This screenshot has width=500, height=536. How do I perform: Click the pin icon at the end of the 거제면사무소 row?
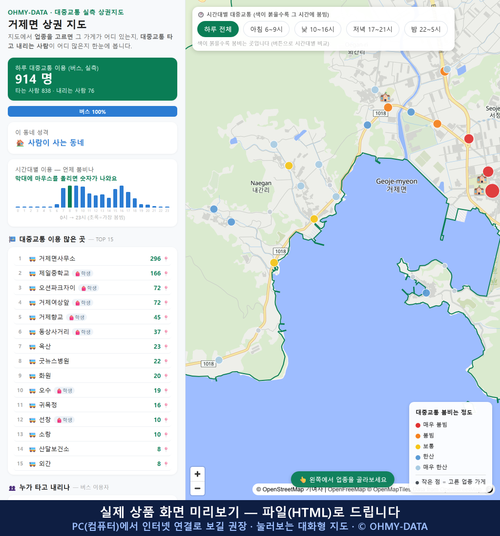click(x=166, y=258)
